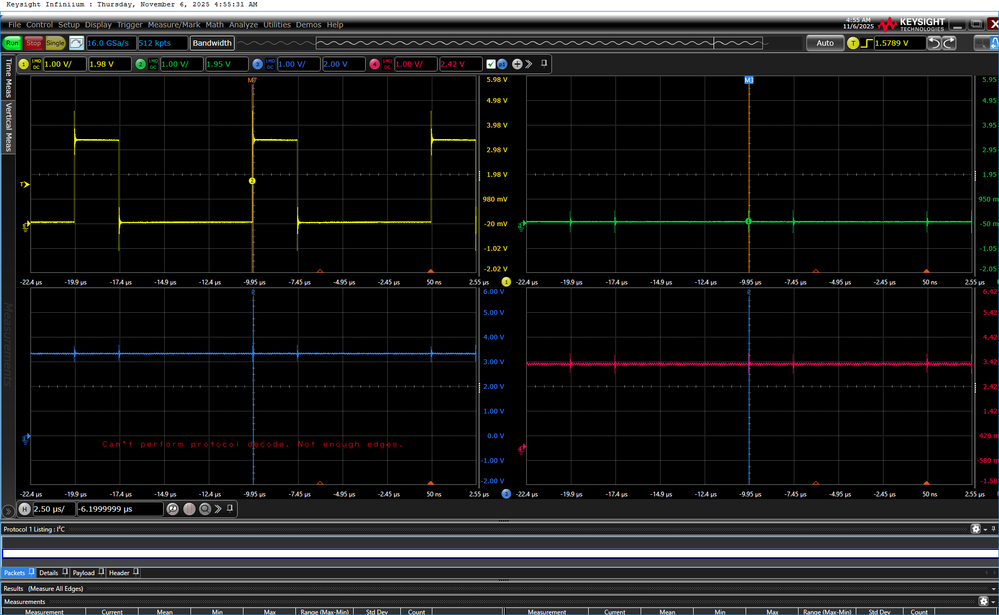Expand the chevron left of the Horizontal settings bar

tap(8, 510)
